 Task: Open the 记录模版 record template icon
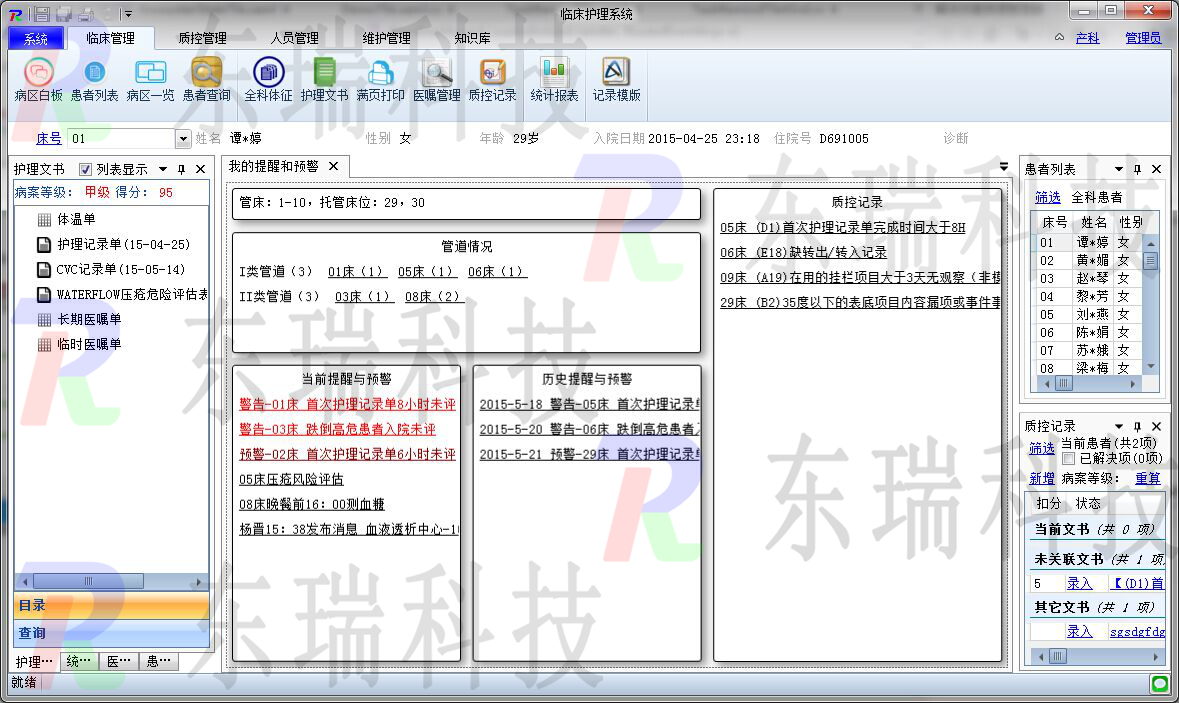(616, 80)
